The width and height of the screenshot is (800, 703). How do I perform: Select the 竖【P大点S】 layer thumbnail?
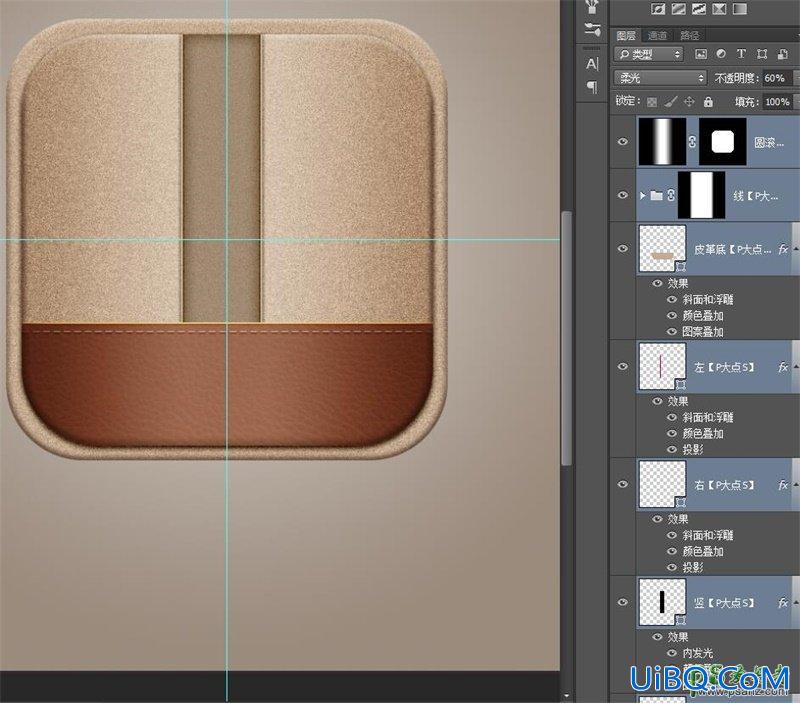[662, 602]
